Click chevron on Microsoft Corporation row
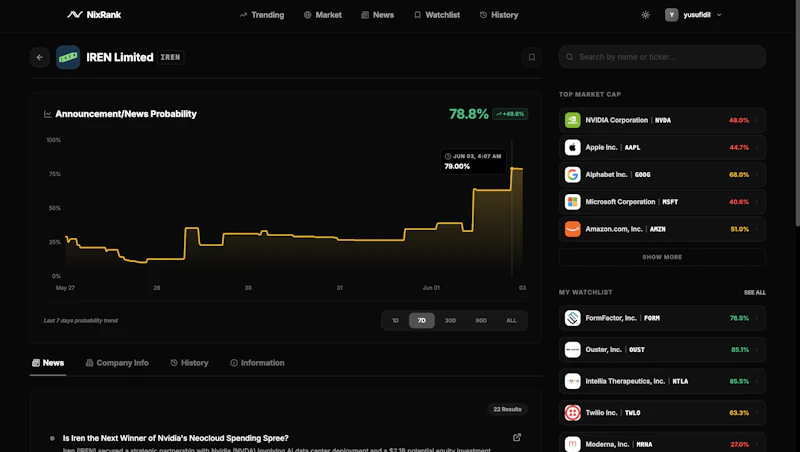Viewport: 800px width, 452px height. click(757, 202)
